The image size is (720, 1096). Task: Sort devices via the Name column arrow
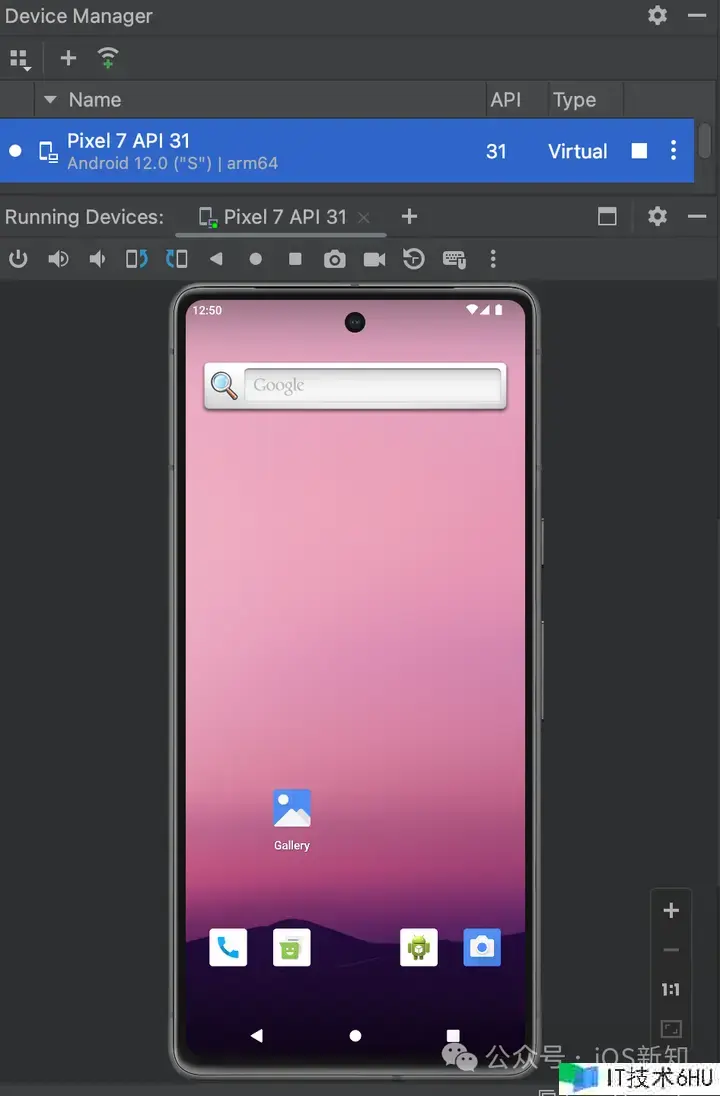pyautogui.click(x=50, y=100)
